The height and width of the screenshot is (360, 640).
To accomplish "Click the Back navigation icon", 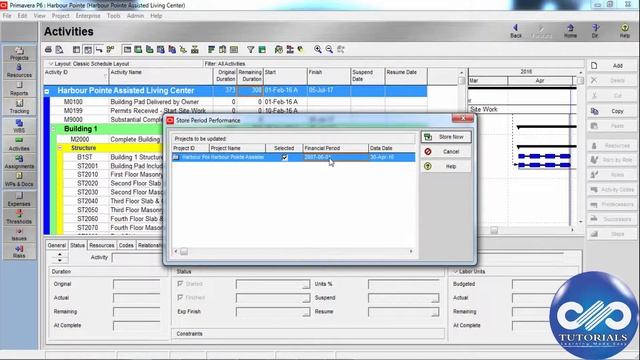I will (516, 31).
